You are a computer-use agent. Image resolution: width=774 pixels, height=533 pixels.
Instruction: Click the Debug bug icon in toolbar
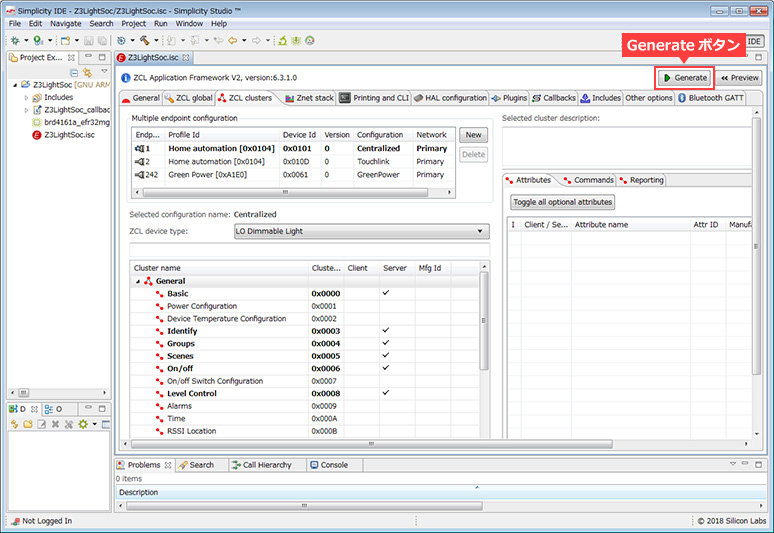[x=15, y=40]
